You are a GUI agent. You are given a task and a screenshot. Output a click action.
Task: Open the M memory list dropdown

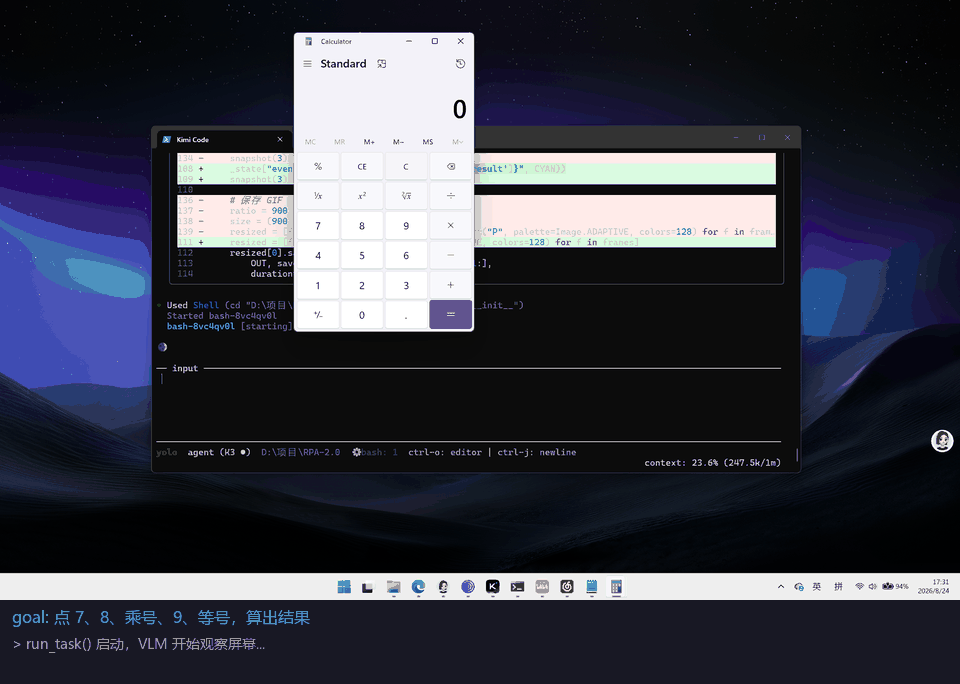pyautogui.click(x=457, y=142)
